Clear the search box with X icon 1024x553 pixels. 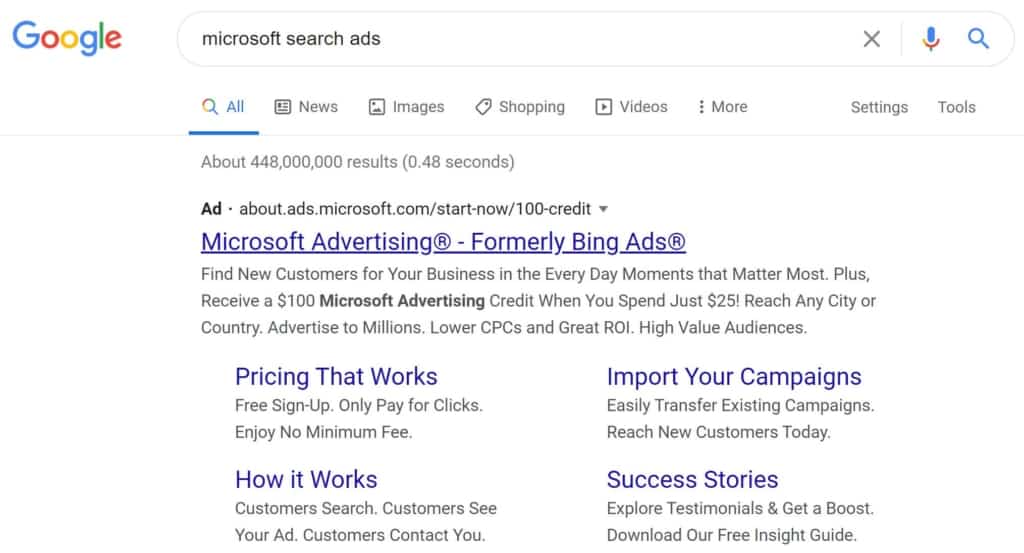[x=872, y=39]
